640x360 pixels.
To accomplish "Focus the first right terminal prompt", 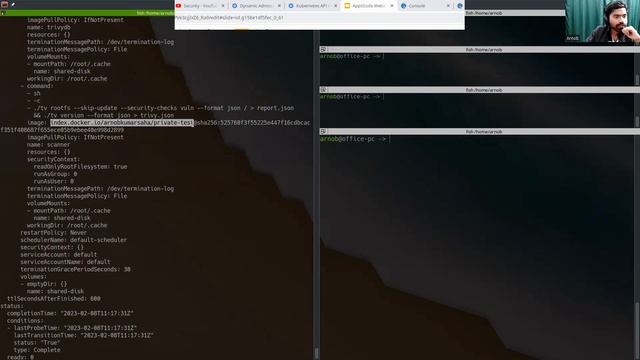I will pyautogui.click(x=352, y=56).
